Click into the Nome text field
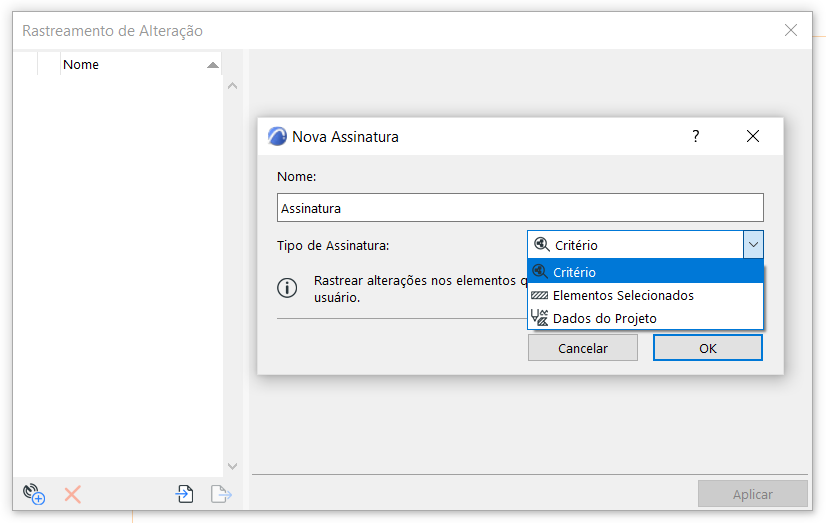 (x=520, y=208)
